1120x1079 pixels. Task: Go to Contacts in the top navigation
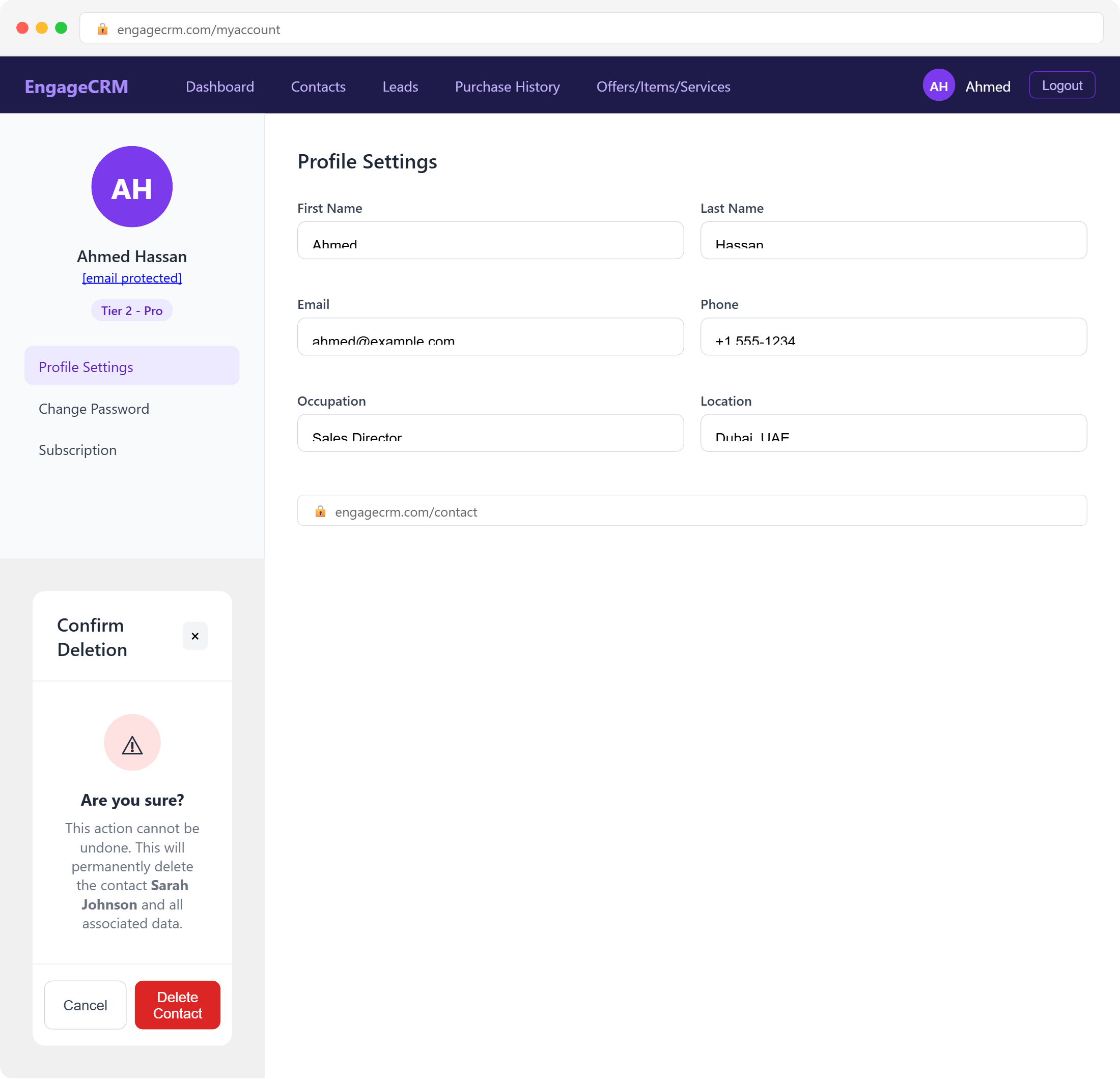point(318,86)
